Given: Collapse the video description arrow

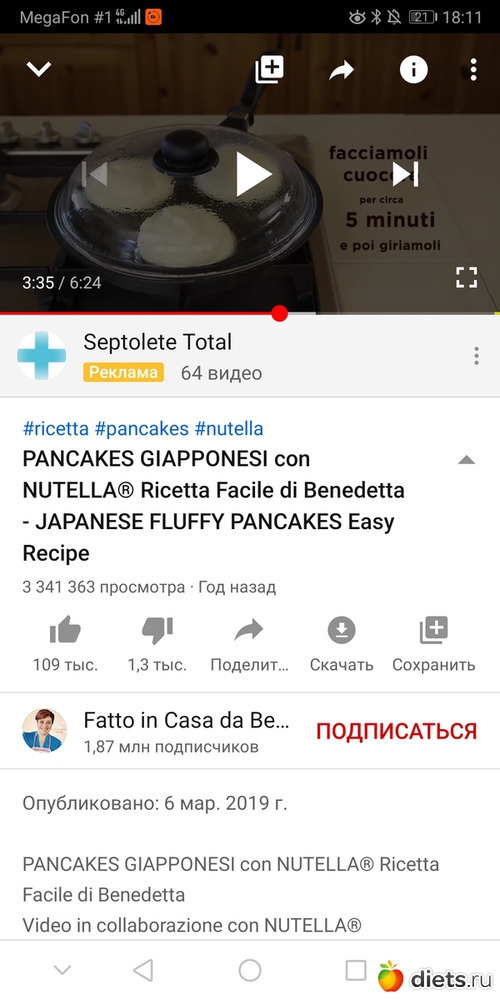Looking at the screenshot, I should tap(467, 460).
